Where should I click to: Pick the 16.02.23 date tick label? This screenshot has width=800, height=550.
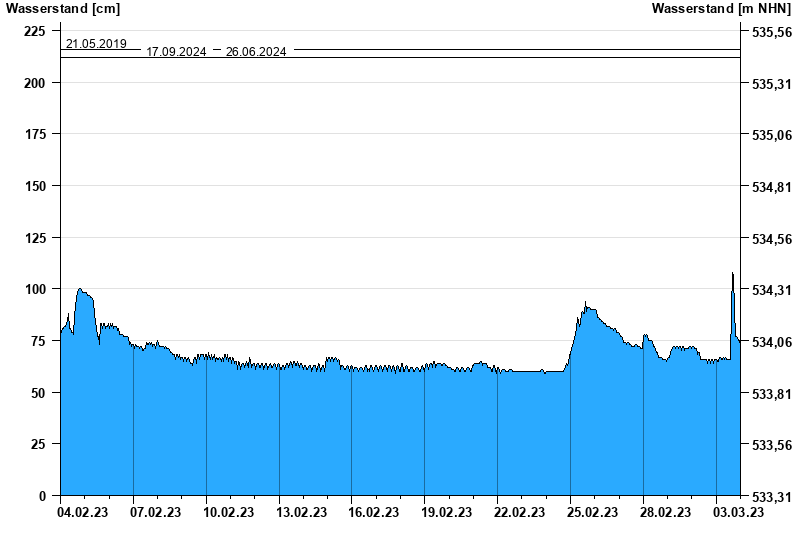(374, 512)
